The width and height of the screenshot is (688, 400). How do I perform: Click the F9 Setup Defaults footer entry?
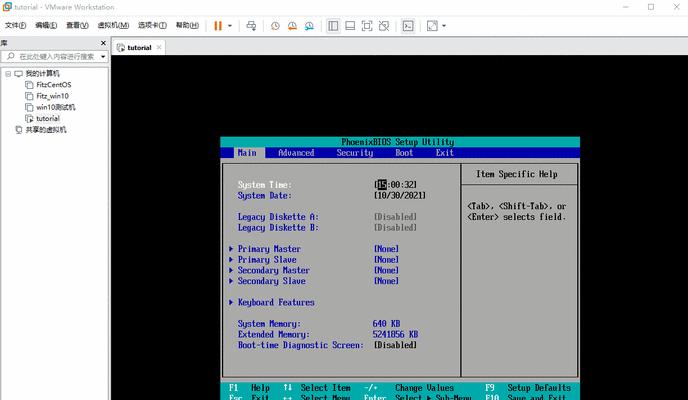coord(528,388)
